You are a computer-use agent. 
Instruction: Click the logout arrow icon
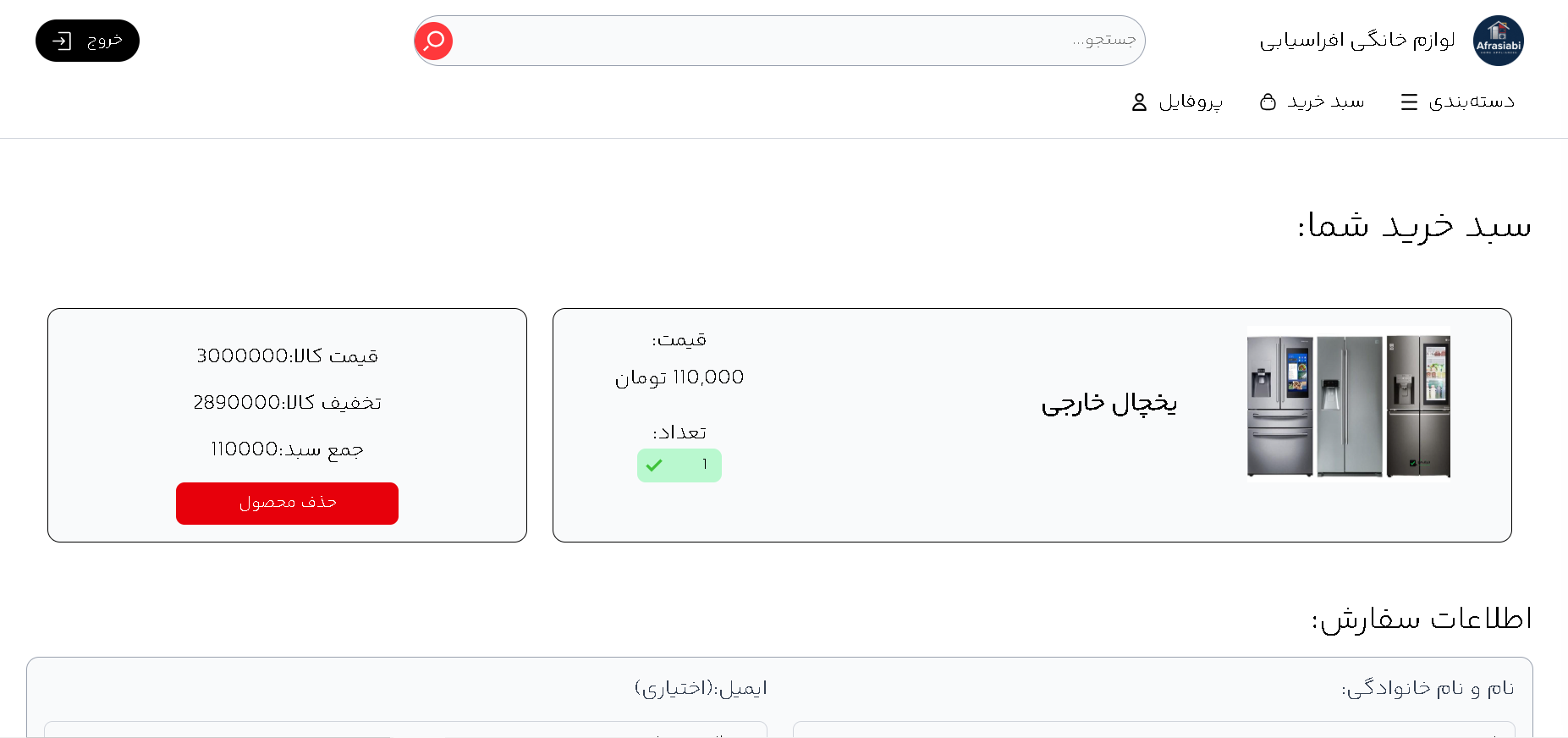pos(62,41)
